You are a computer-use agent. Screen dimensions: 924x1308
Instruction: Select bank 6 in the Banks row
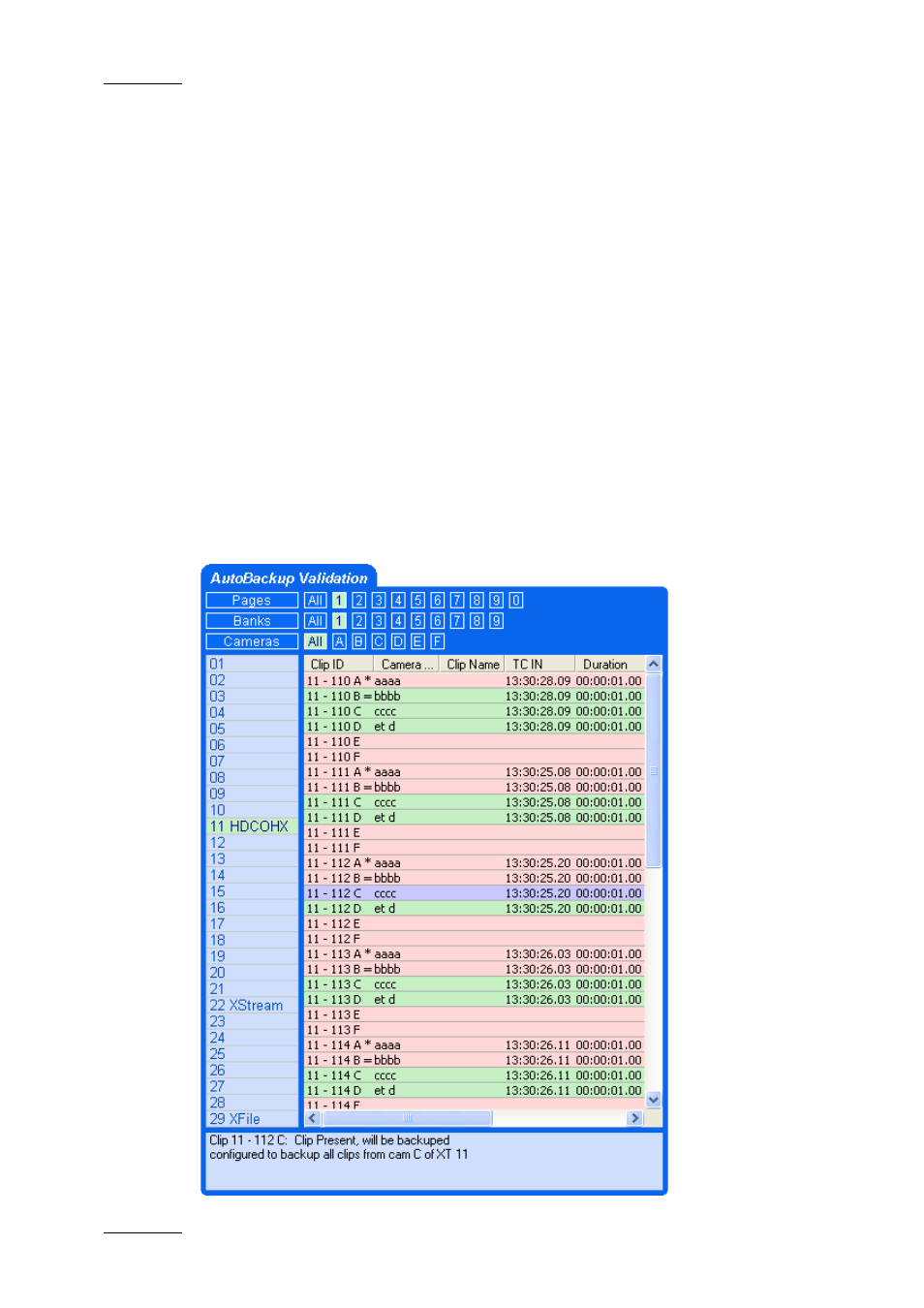tap(438, 621)
